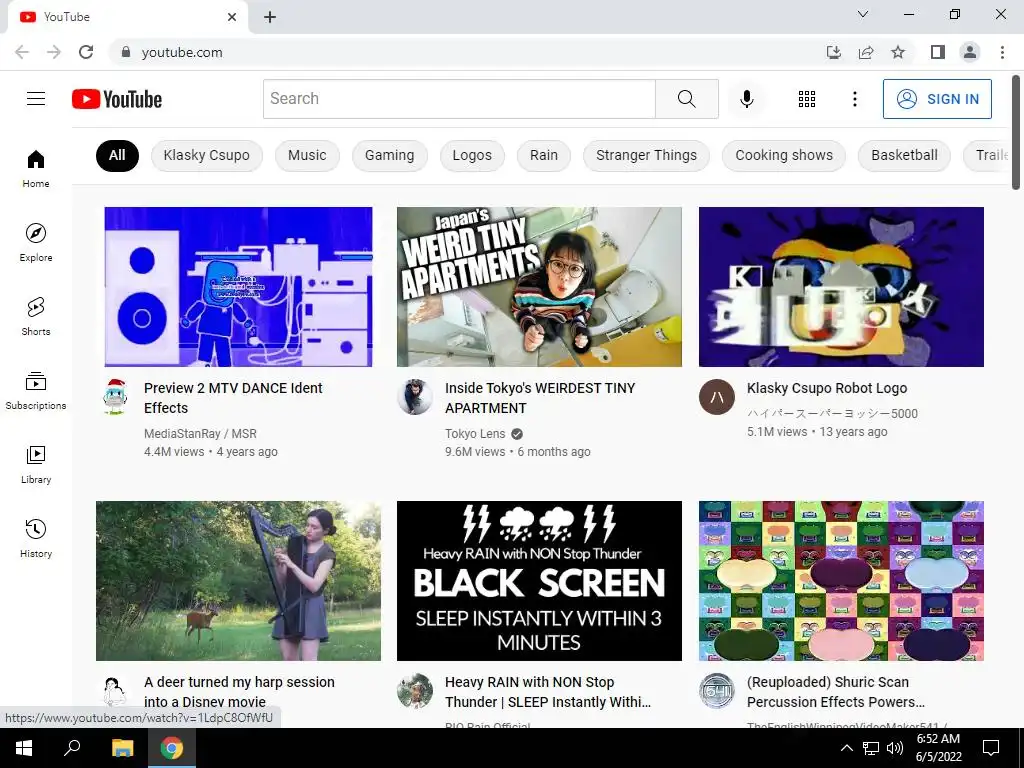Go forward in browser history

tap(54, 52)
